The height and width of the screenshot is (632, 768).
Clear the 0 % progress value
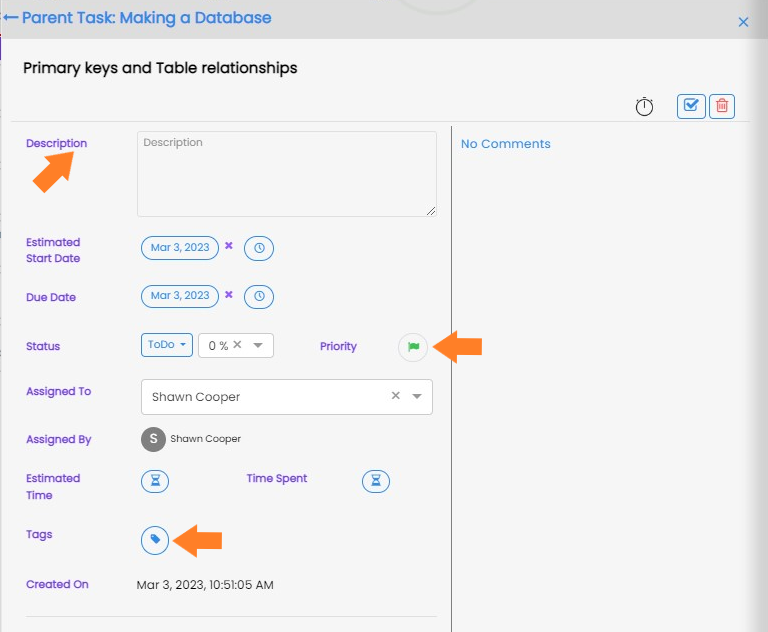click(238, 344)
